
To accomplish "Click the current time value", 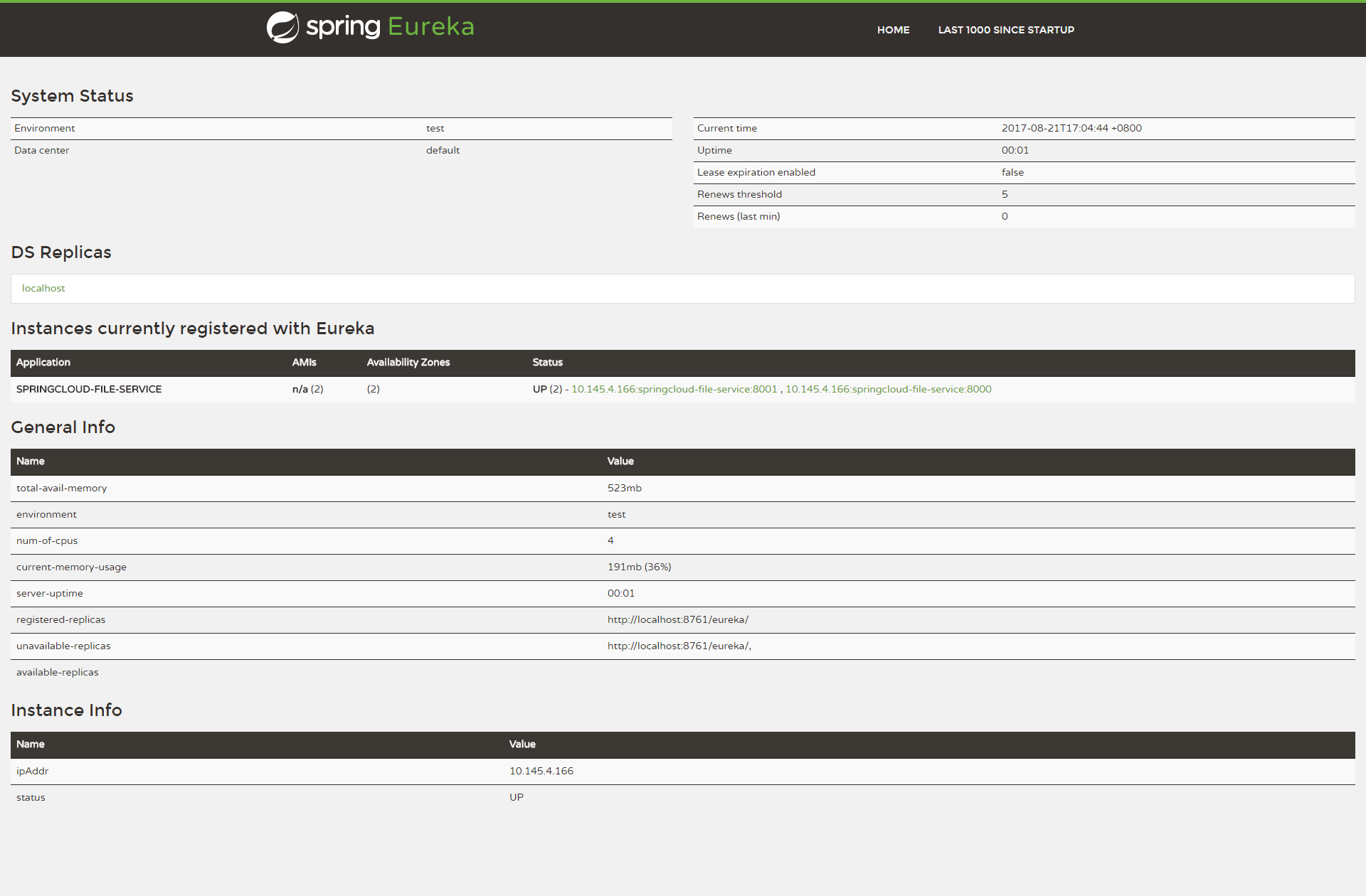I will click(1071, 128).
